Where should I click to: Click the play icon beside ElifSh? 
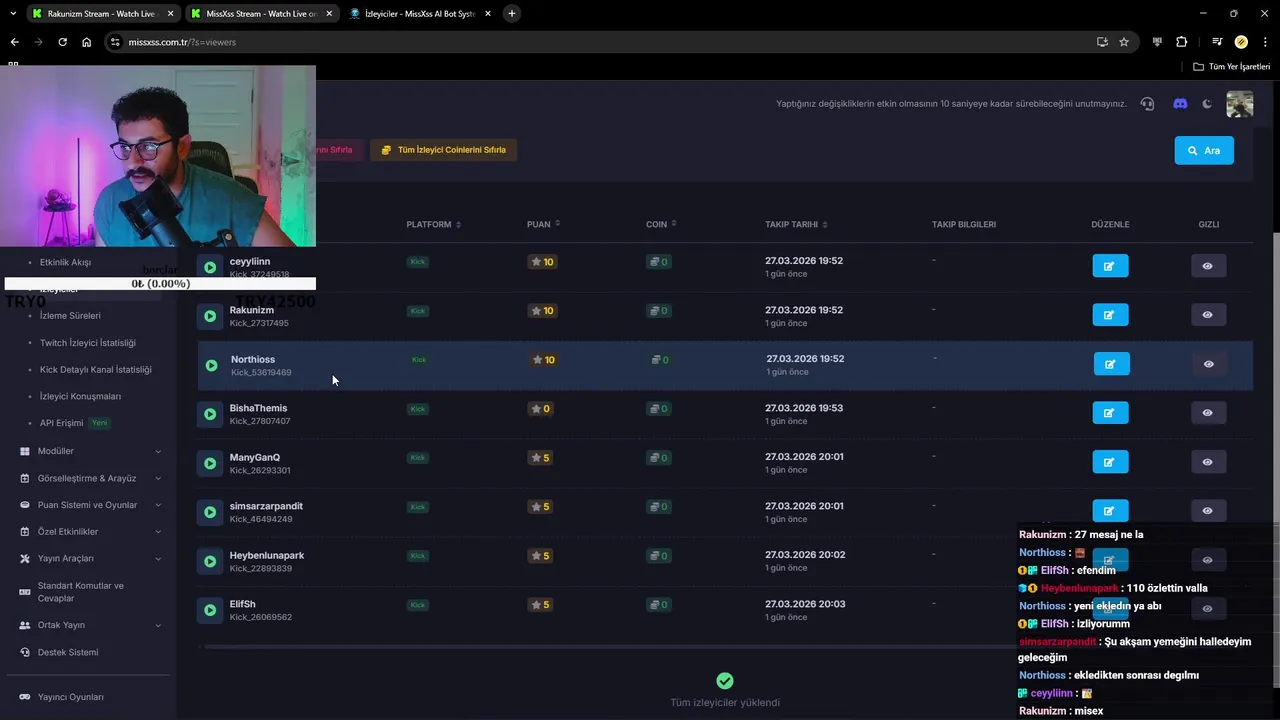210,610
